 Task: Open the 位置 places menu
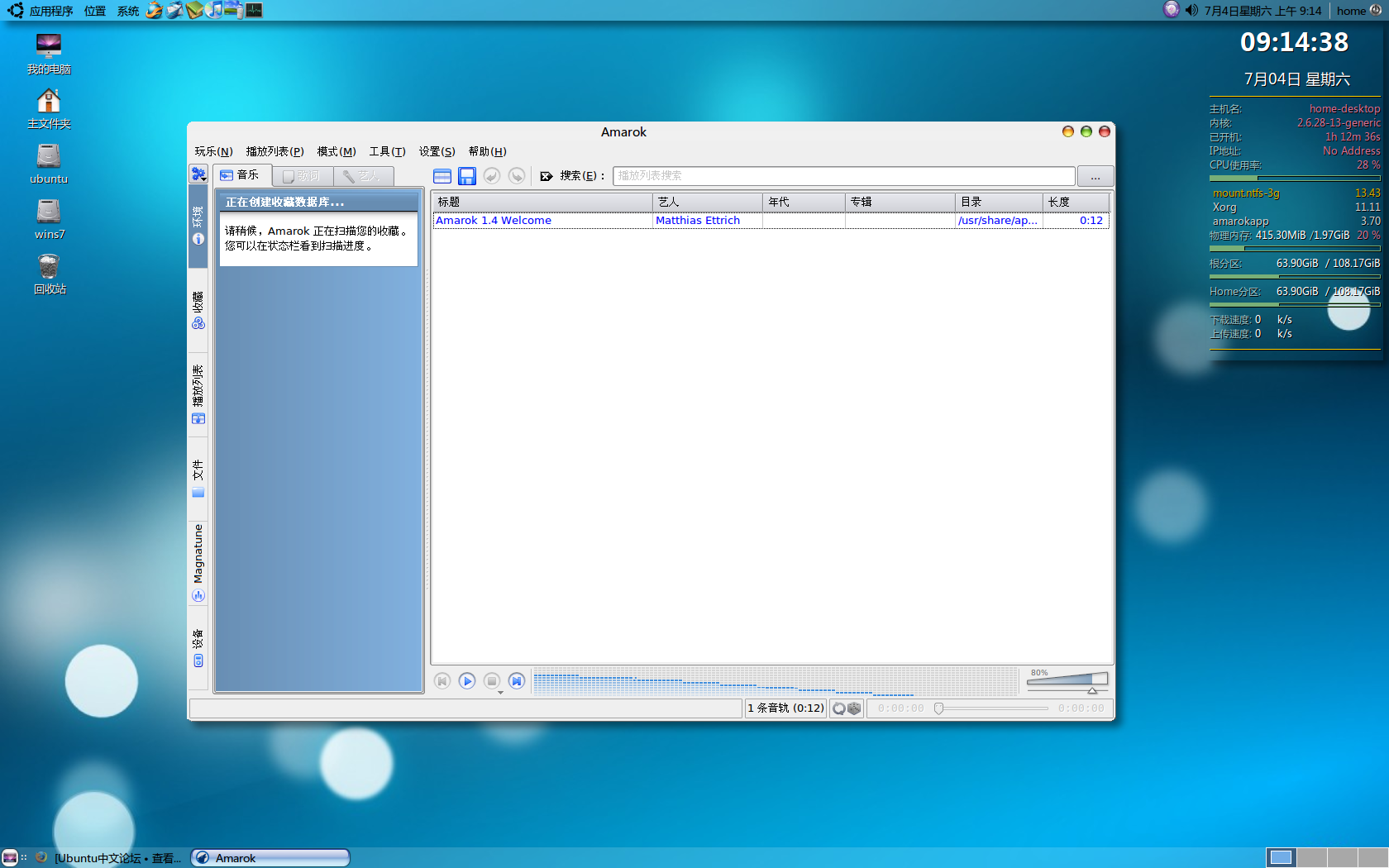click(x=95, y=11)
